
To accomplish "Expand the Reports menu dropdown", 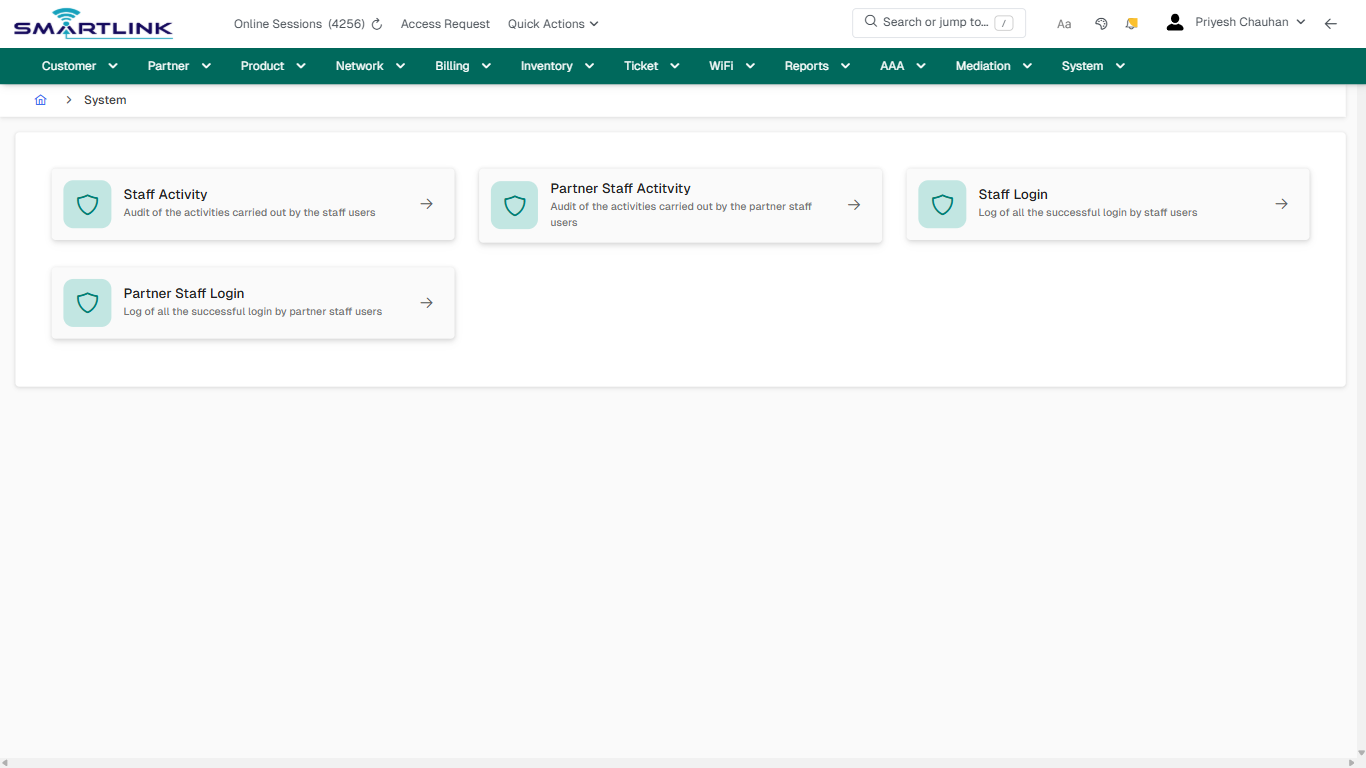I will [x=816, y=65].
